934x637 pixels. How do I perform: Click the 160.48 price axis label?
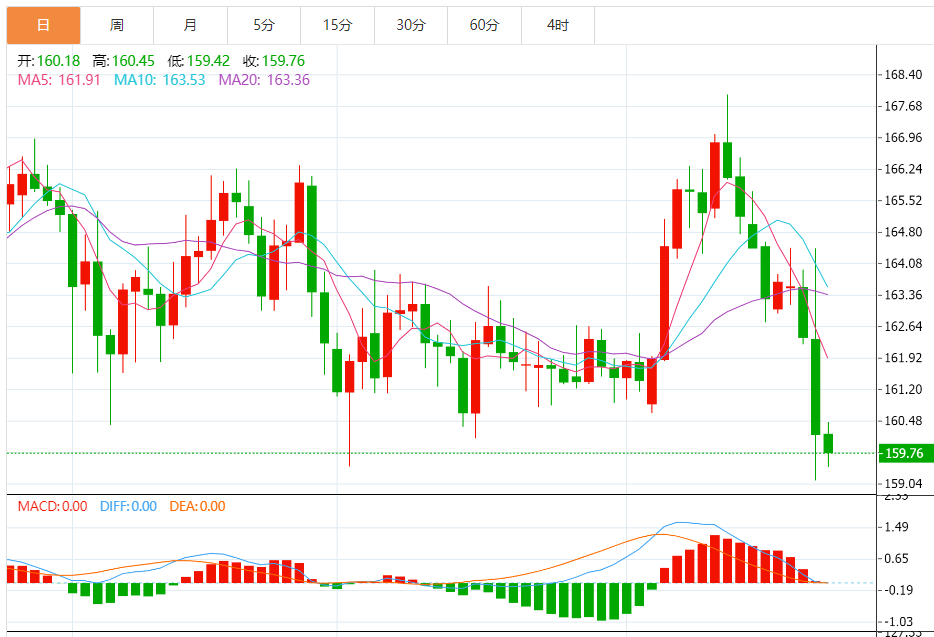[x=903, y=421]
